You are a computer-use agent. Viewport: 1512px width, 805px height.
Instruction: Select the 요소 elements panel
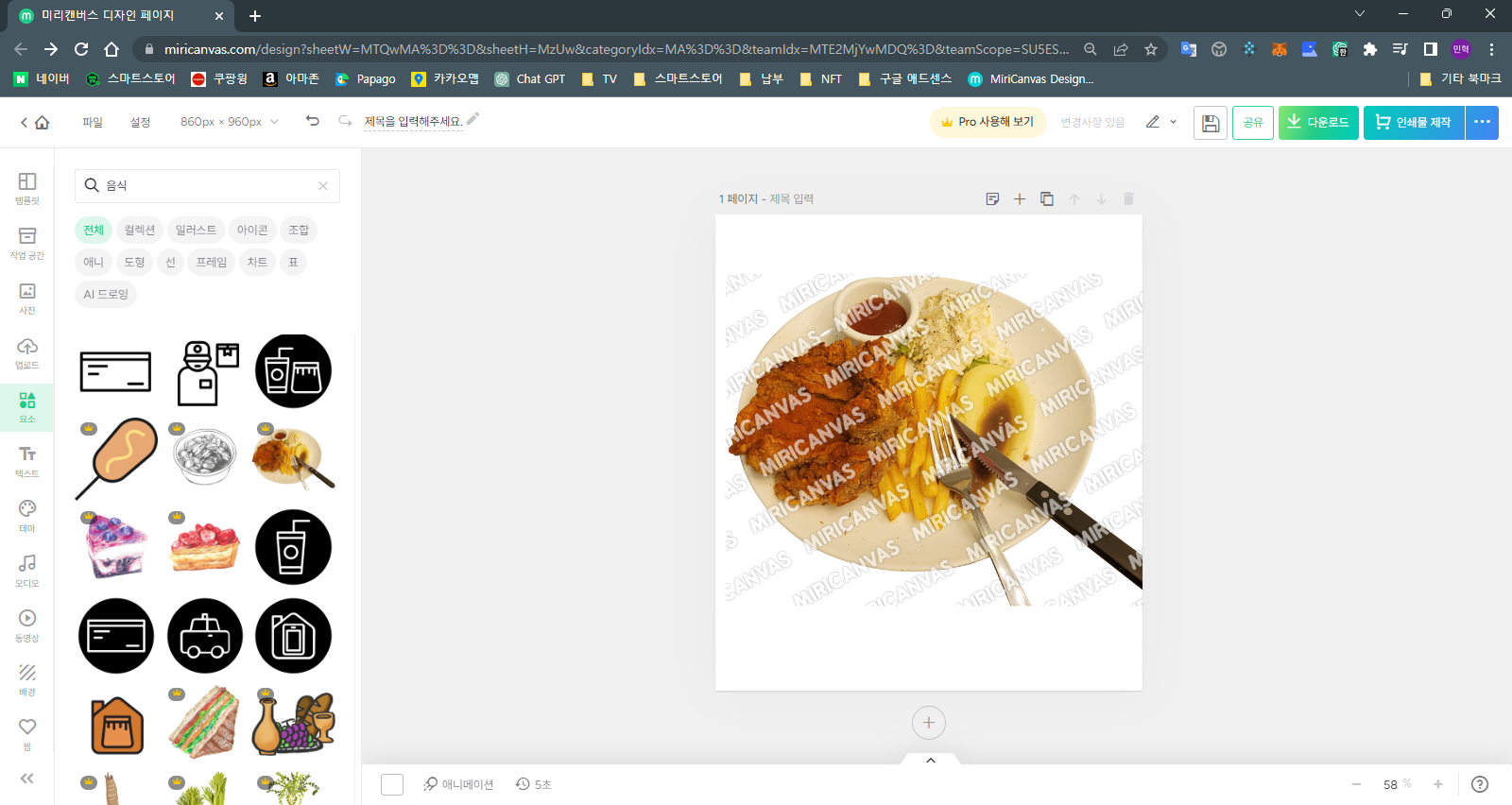(27, 407)
